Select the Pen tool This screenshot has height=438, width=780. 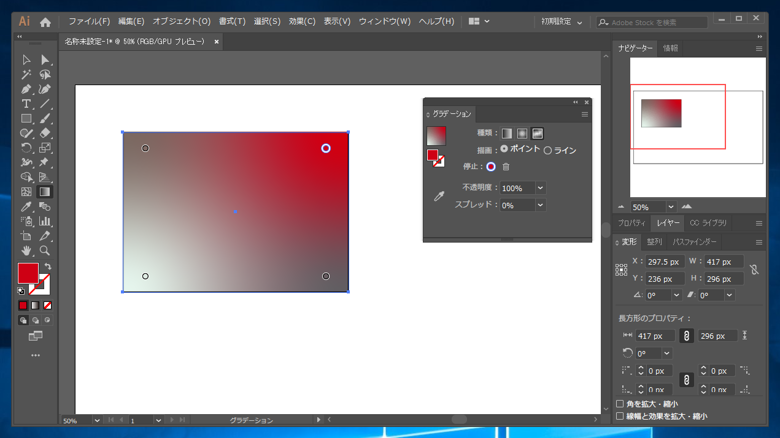pyautogui.click(x=26, y=90)
